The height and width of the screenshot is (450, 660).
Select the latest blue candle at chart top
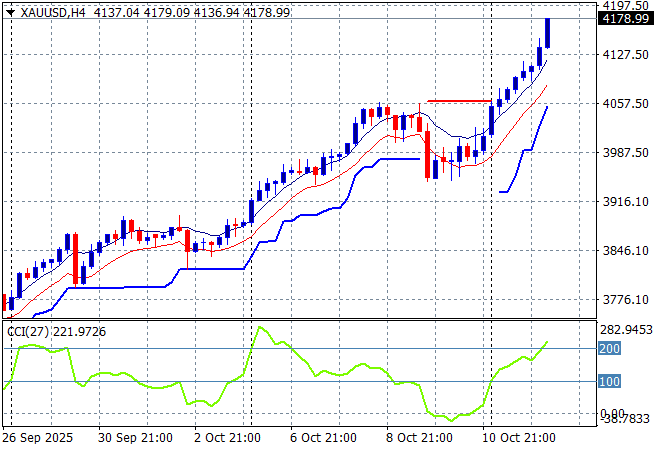(548, 33)
